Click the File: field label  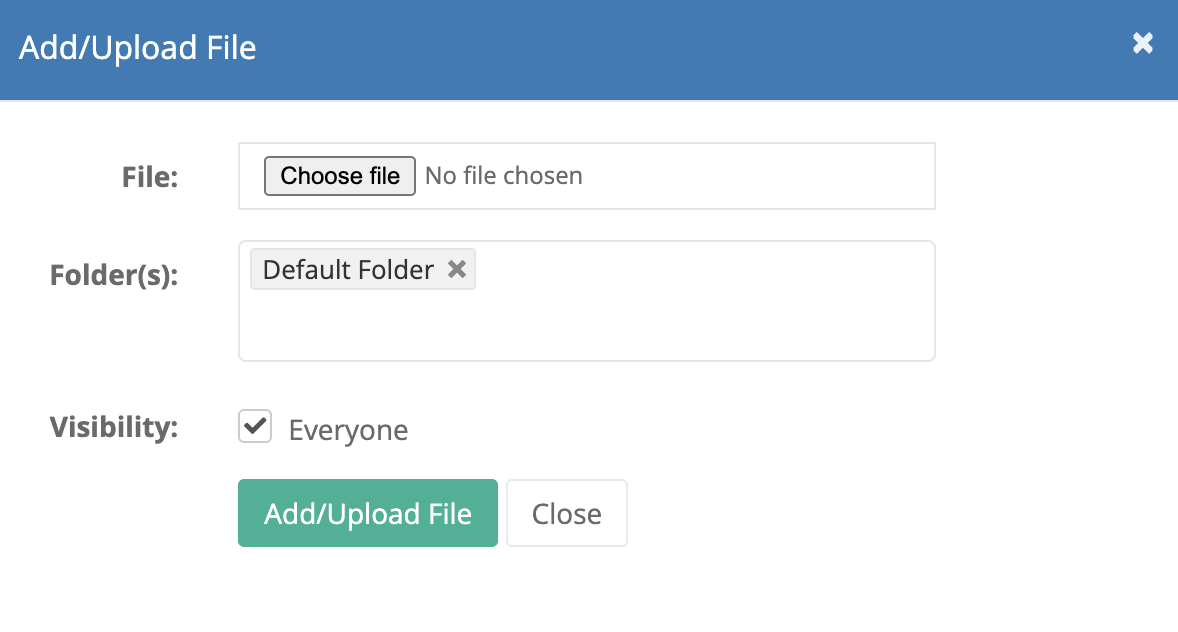click(x=150, y=177)
